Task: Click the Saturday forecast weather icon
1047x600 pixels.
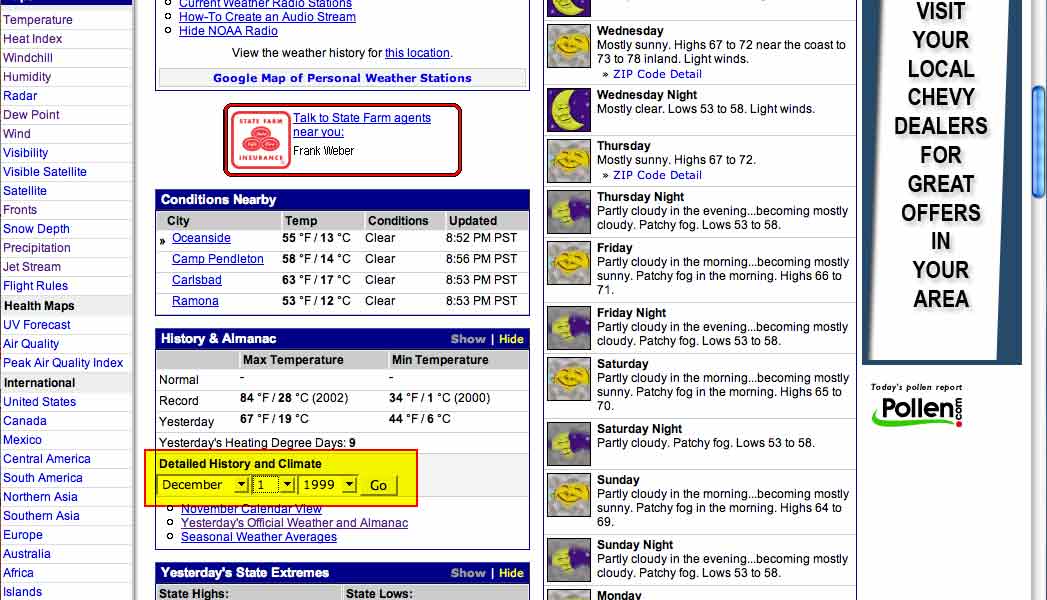Action: pos(569,379)
